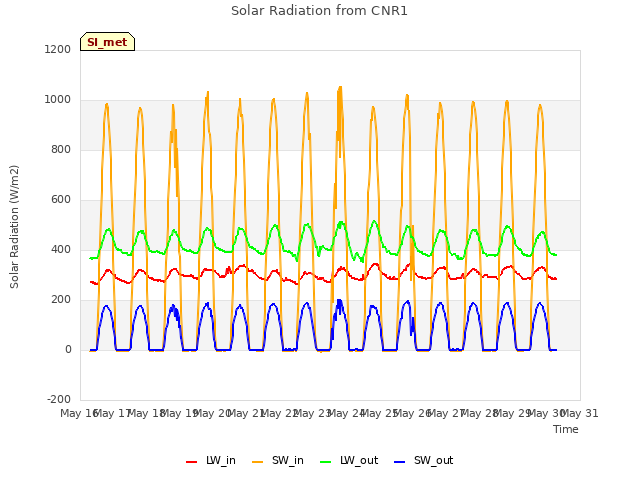Click the SI_met annotation label

pos(107,42)
